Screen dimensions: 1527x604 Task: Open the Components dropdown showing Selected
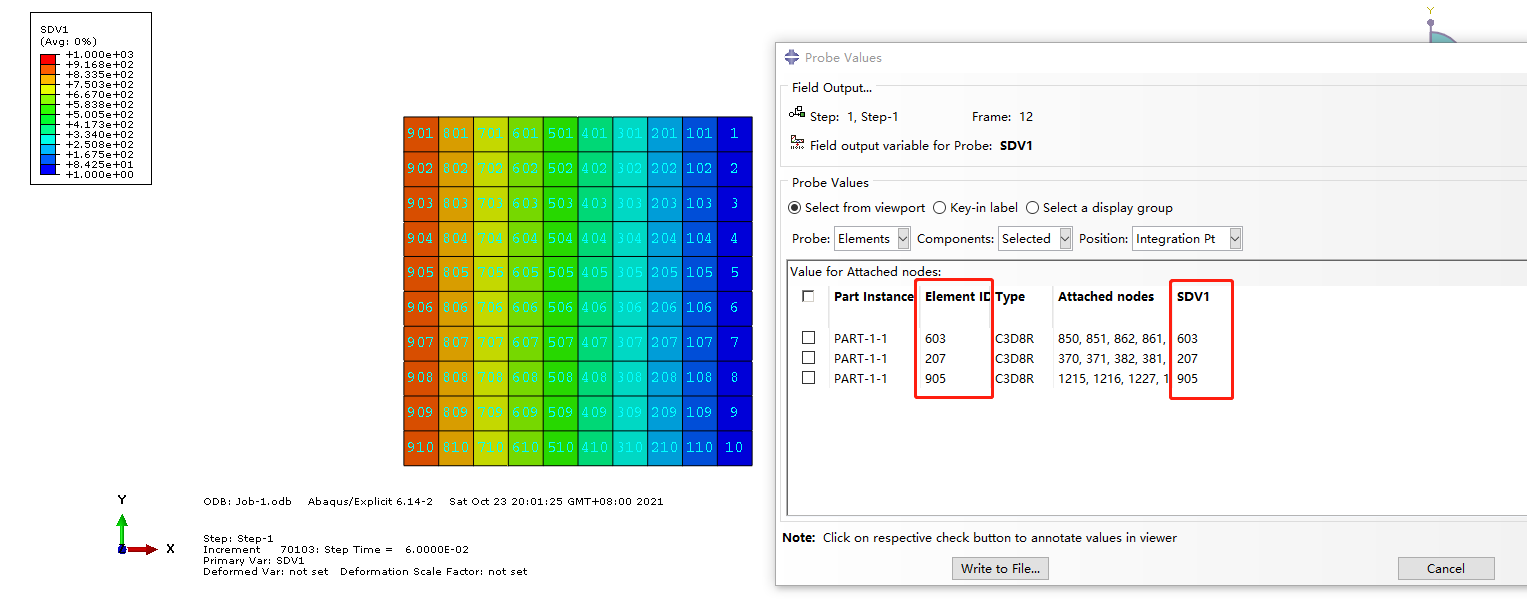[1035, 238]
